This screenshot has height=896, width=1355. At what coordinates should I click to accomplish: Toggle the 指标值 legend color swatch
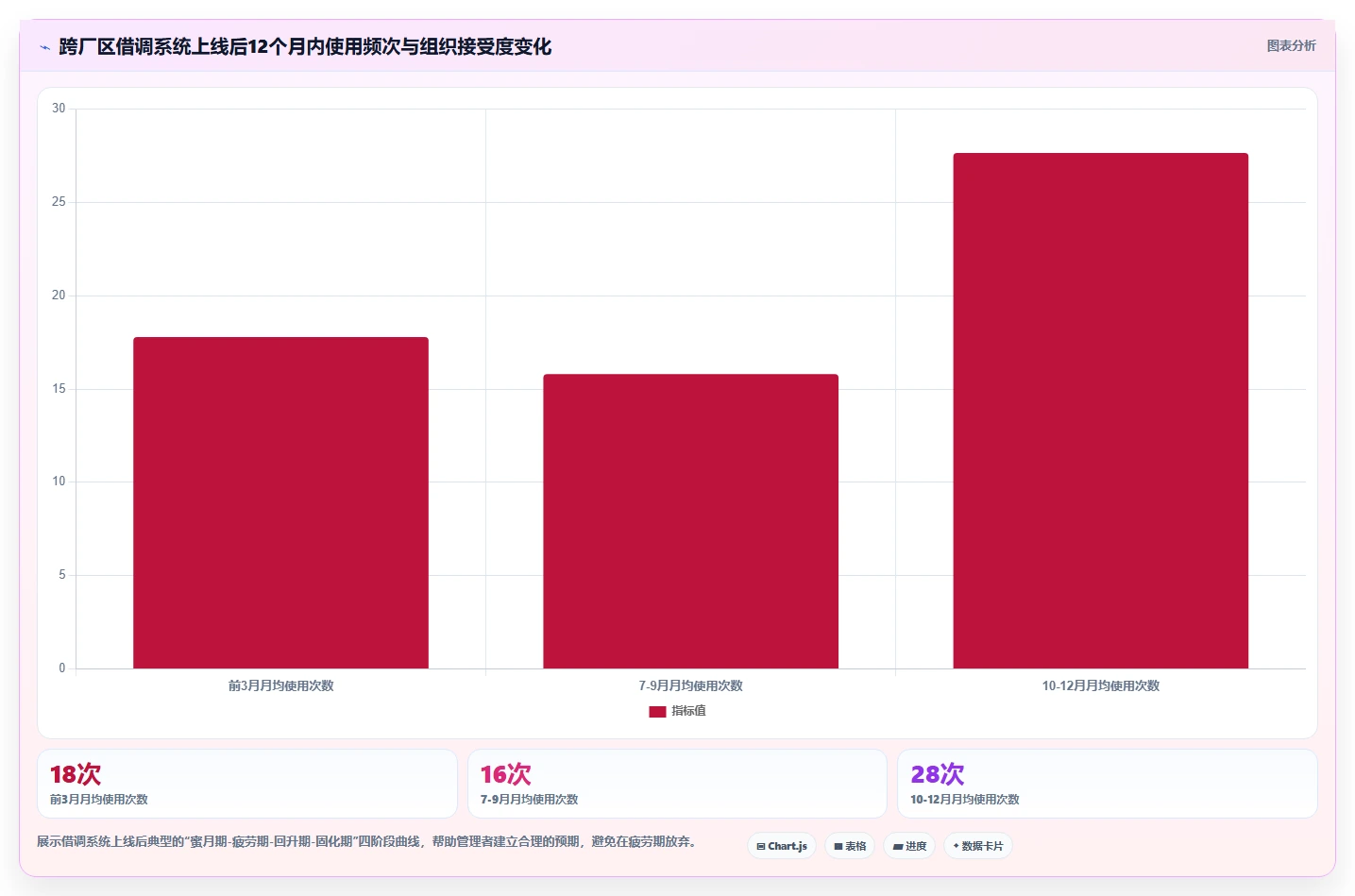[x=657, y=712]
